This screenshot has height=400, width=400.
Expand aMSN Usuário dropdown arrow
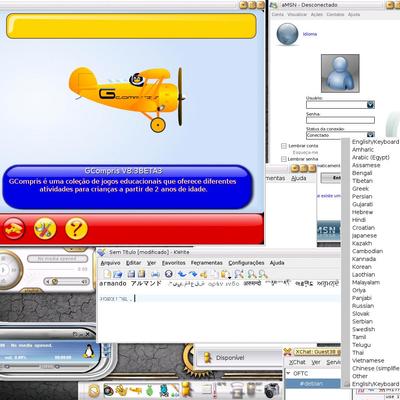click(371, 105)
